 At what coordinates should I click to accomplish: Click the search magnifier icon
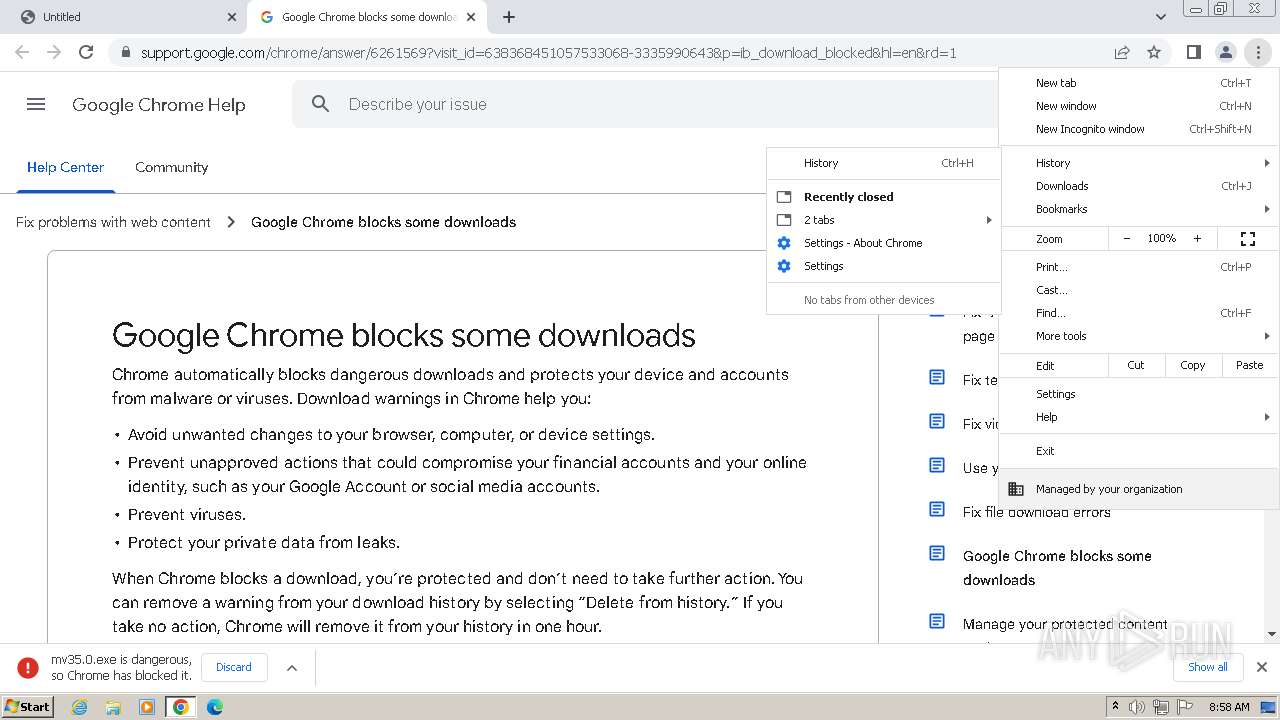320,104
